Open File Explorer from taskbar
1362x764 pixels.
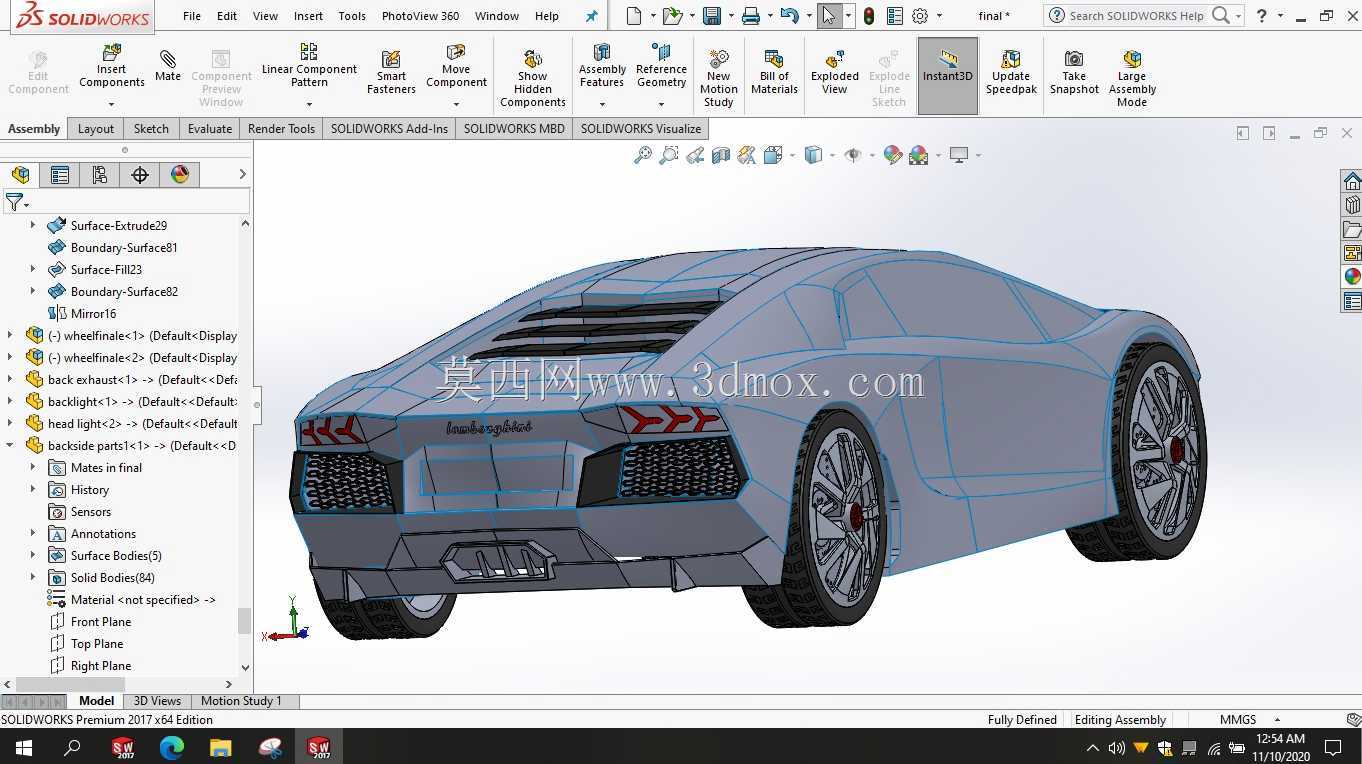(x=221, y=747)
